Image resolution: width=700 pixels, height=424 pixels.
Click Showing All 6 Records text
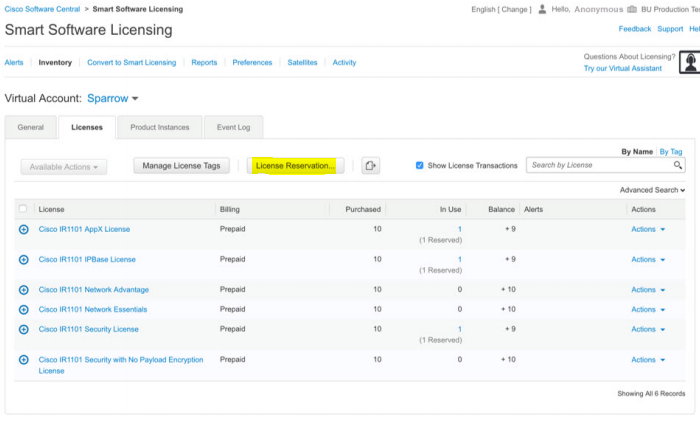(x=651, y=394)
